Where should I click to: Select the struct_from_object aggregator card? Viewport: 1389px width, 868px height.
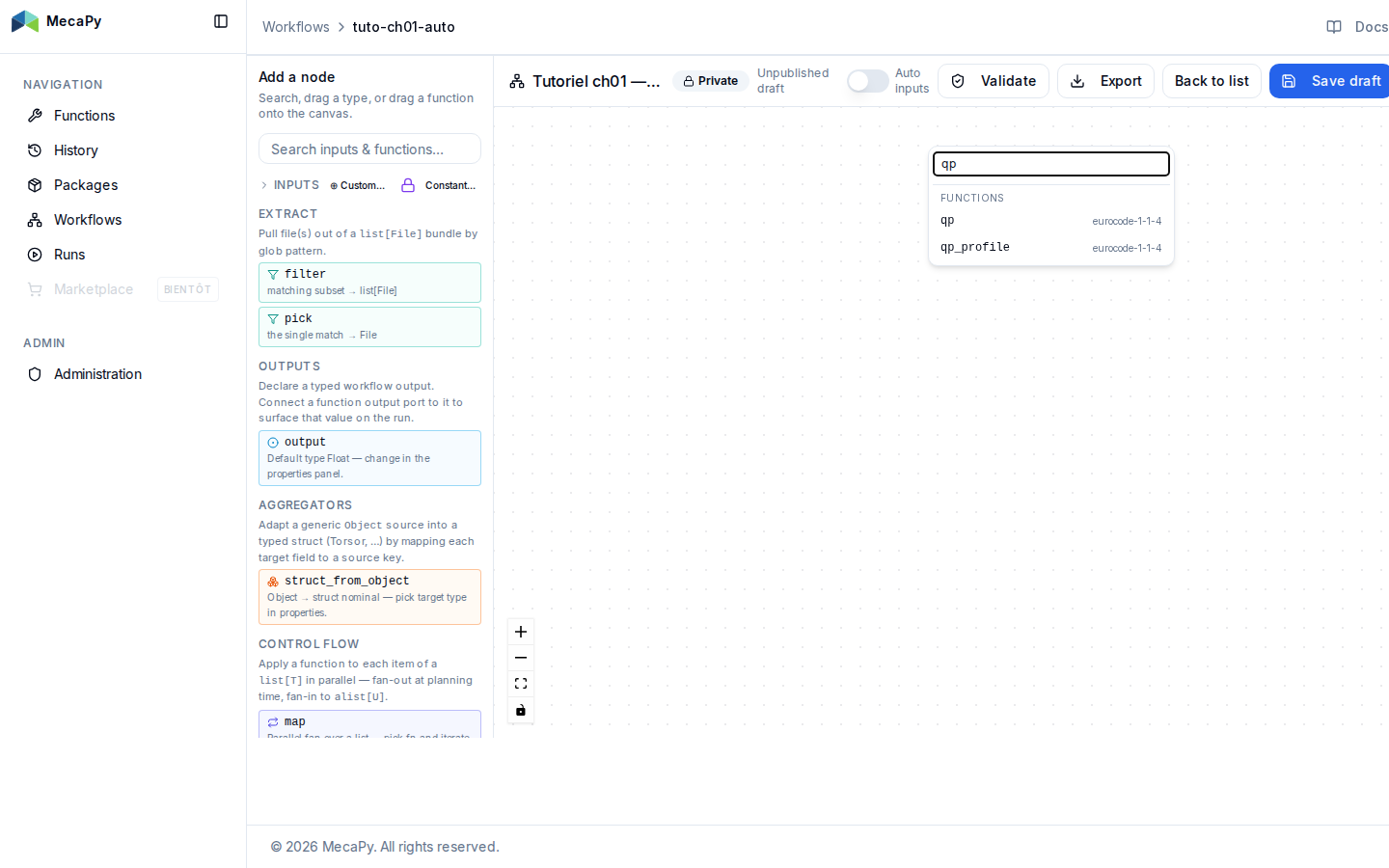369,597
